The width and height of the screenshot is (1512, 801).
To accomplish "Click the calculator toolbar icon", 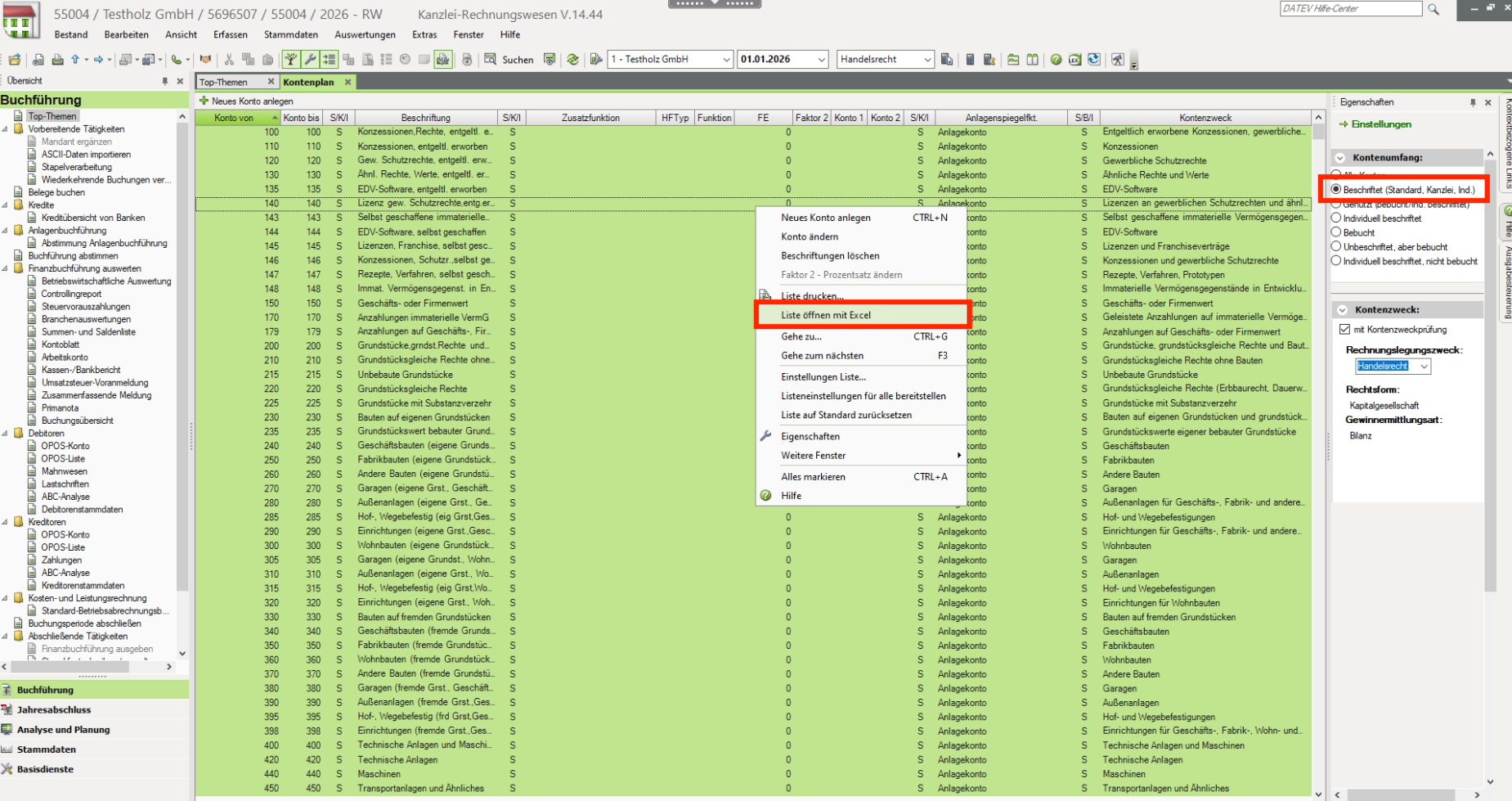I will coord(970,60).
